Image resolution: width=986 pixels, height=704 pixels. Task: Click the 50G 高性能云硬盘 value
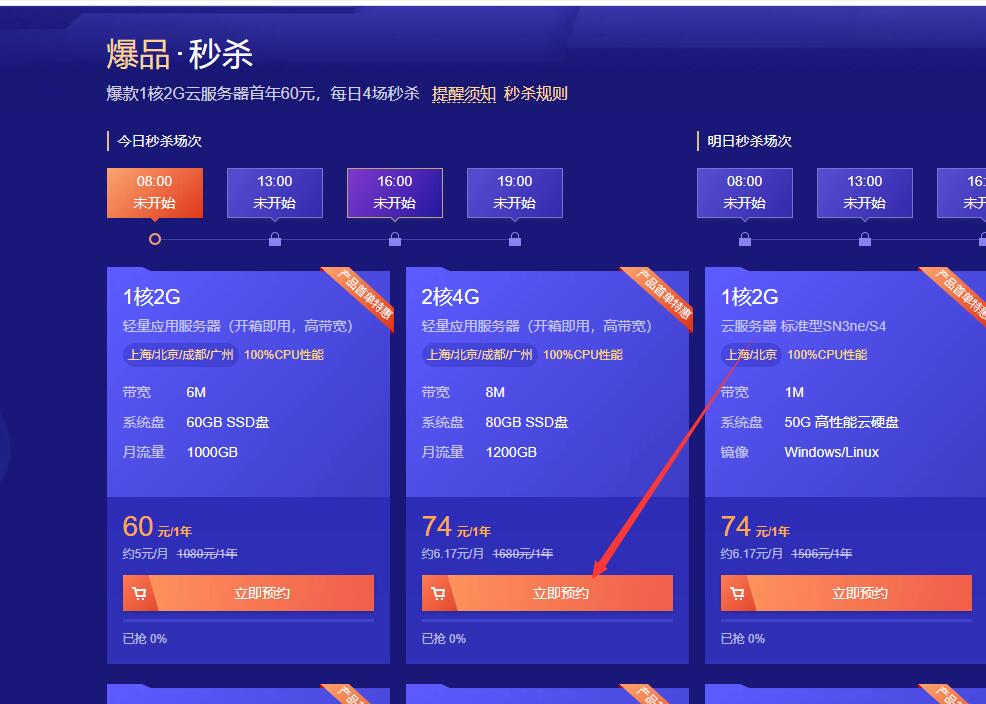coord(841,422)
